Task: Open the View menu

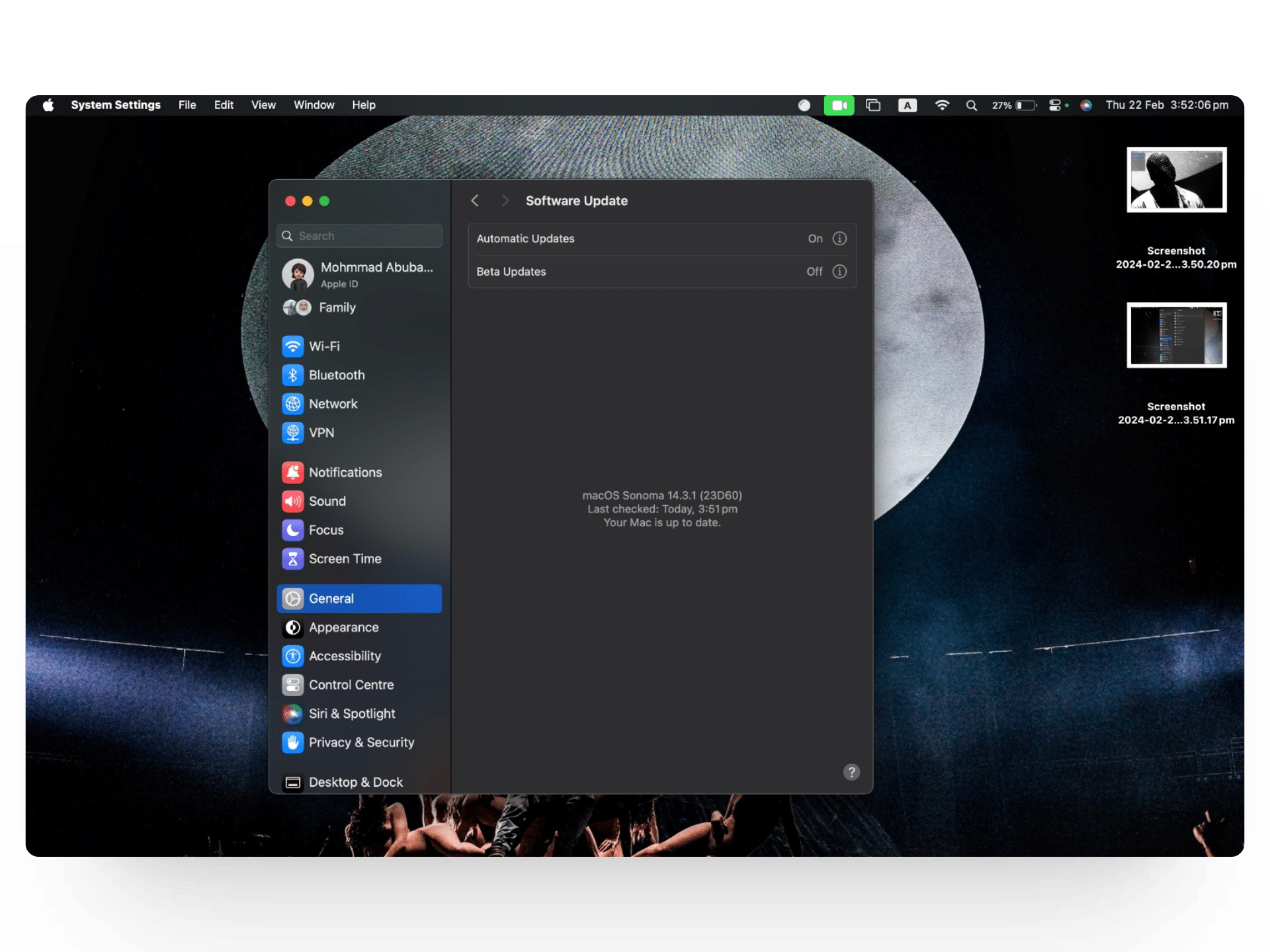Action: tap(263, 105)
